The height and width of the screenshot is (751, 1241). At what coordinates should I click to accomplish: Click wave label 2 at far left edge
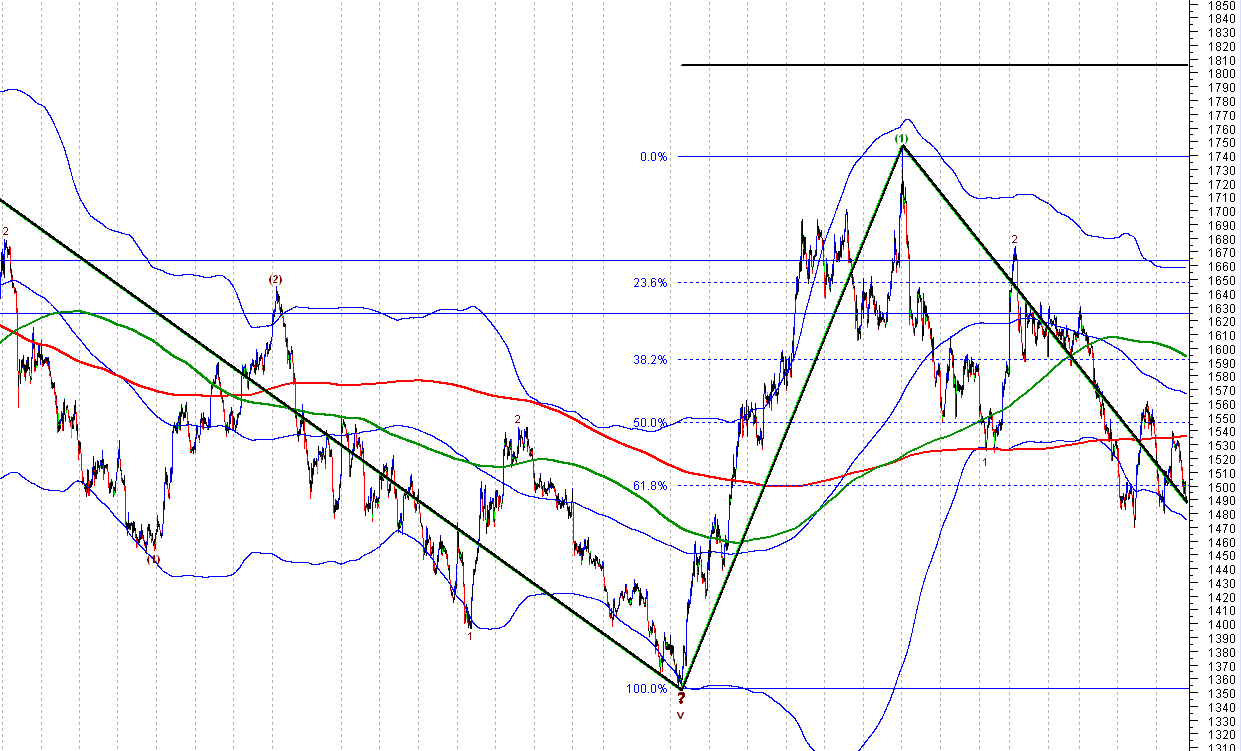5,231
